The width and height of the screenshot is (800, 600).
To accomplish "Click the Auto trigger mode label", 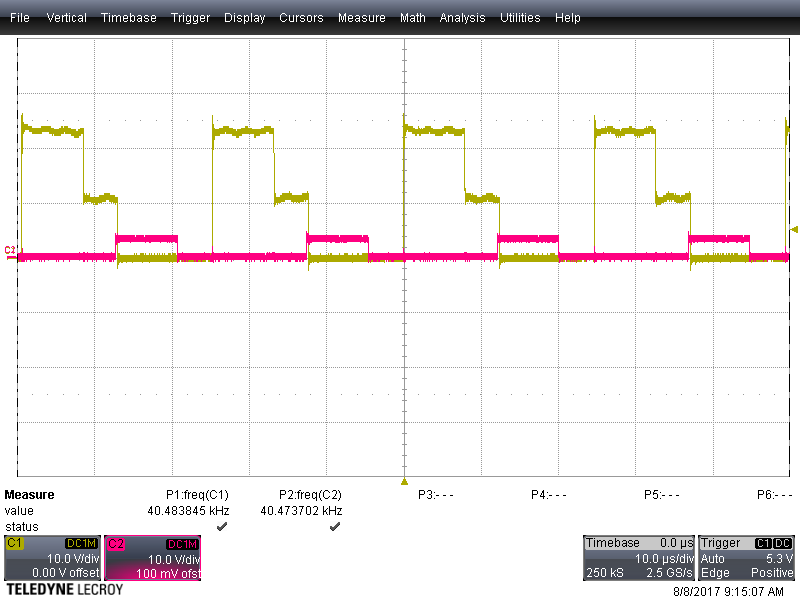I will 713,559.
